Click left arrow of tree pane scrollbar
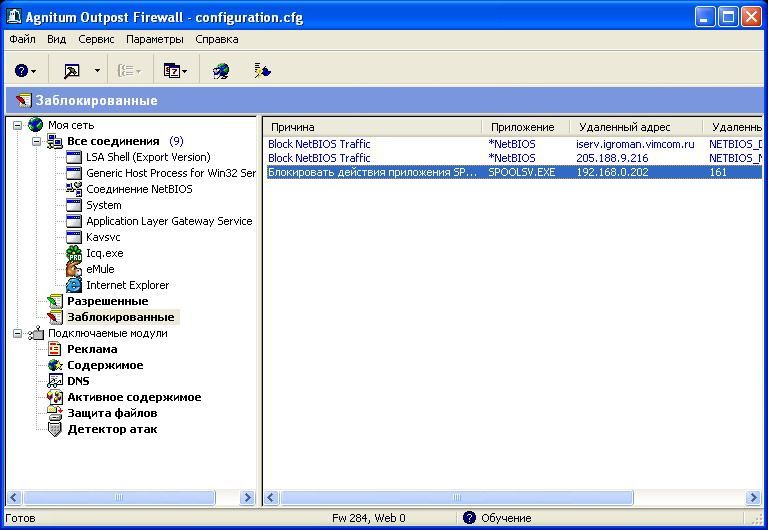Viewport: 768px width, 530px height. (14, 498)
